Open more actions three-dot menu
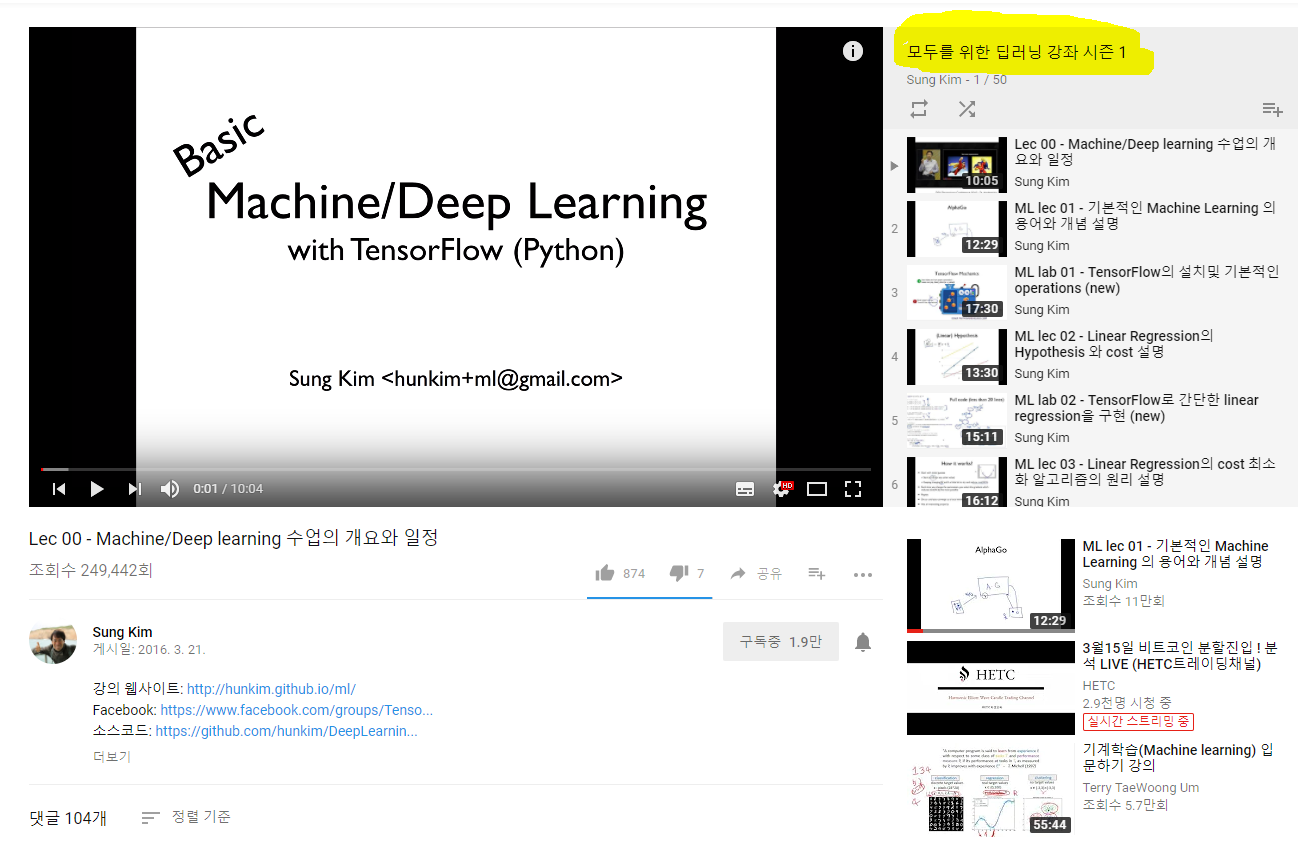Screen dimensions: 1298x843 (863, 574)
